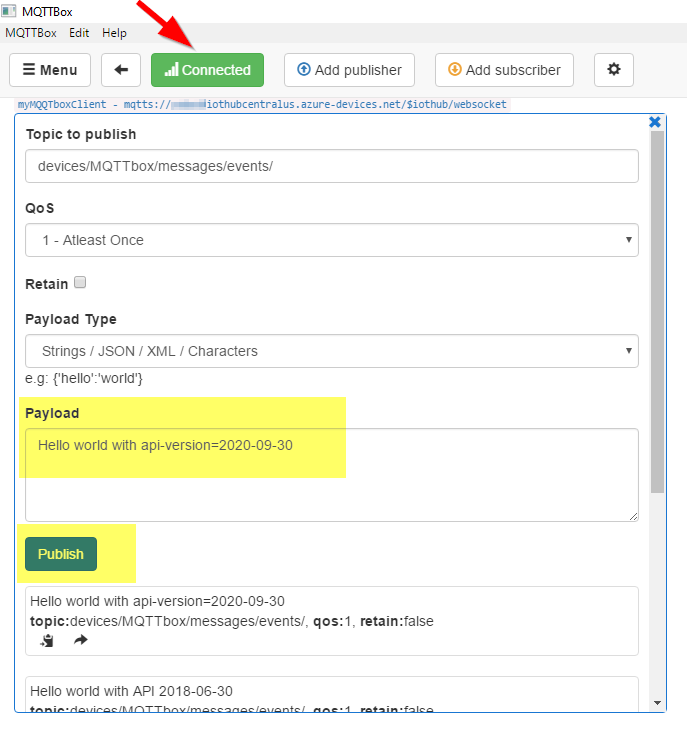Copy payload icon for api-version=2020-09-30 message

(x=47, y=641)
